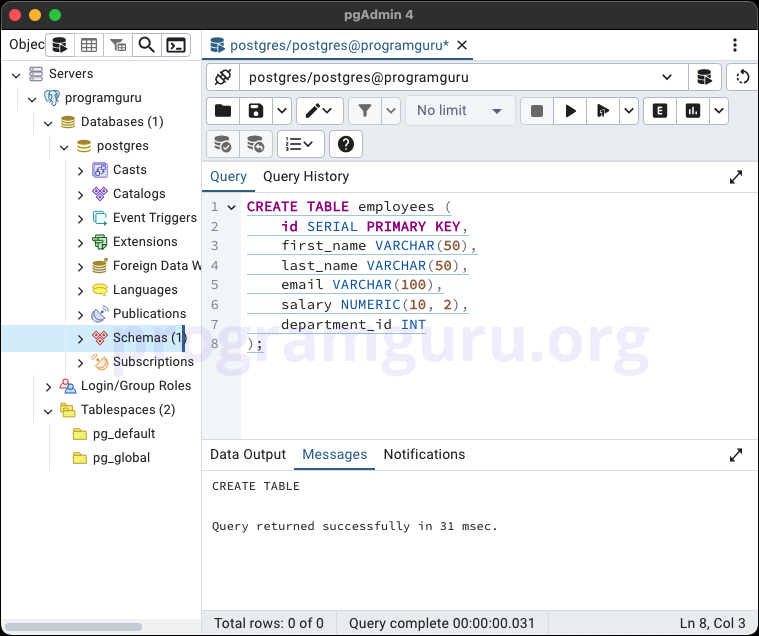
Task: Click the 'Total rows: 0 of 0' status
Action: click(x=269, y=623)
